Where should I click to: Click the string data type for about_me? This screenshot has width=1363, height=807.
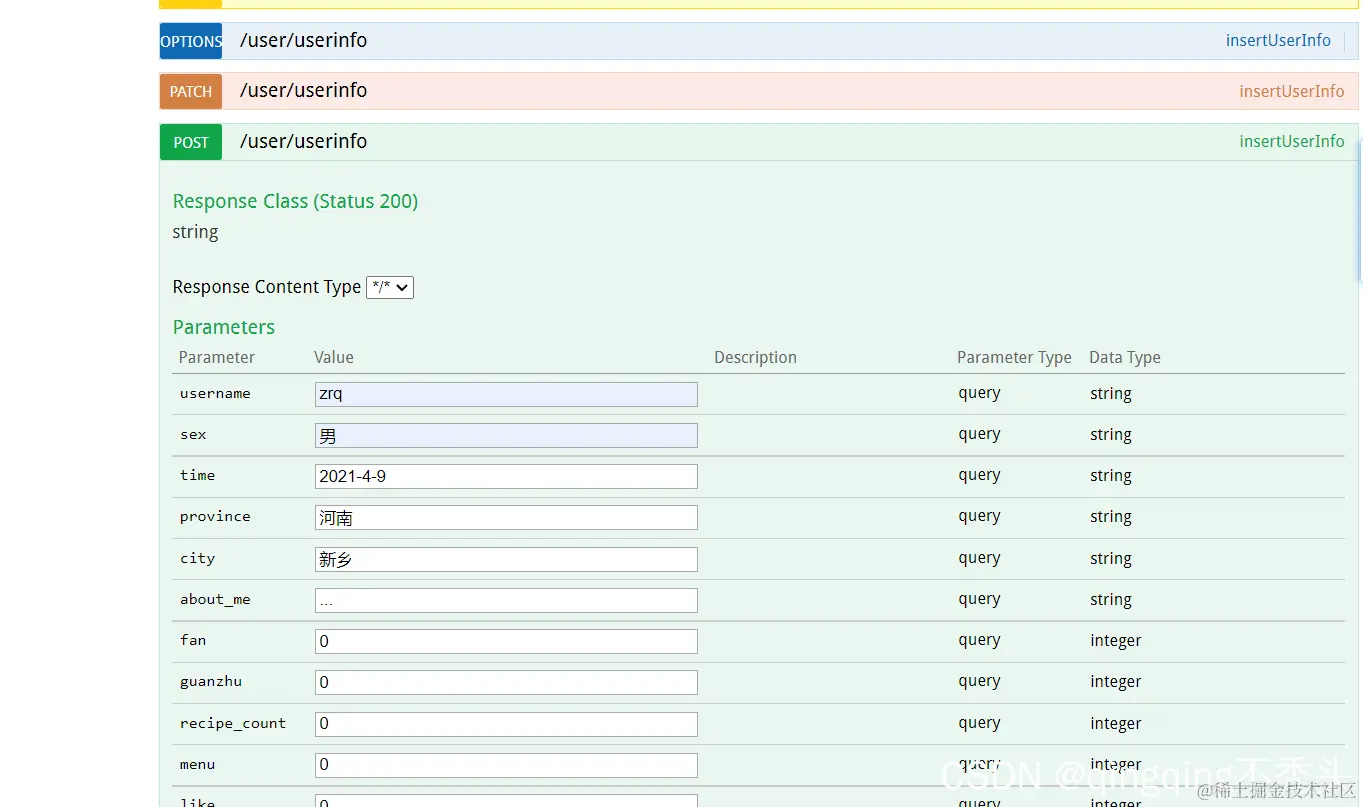coord(1111,600)
